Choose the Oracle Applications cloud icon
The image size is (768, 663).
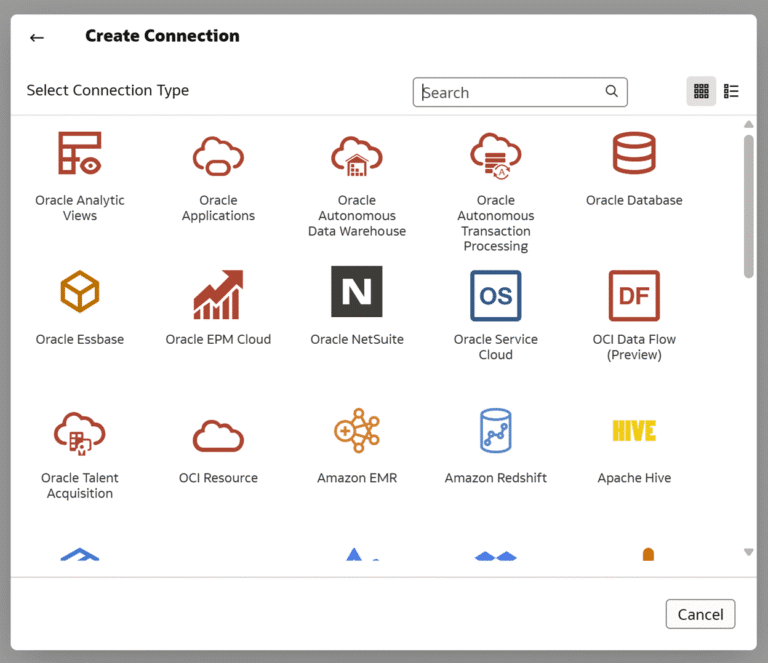tap(218, 156)
